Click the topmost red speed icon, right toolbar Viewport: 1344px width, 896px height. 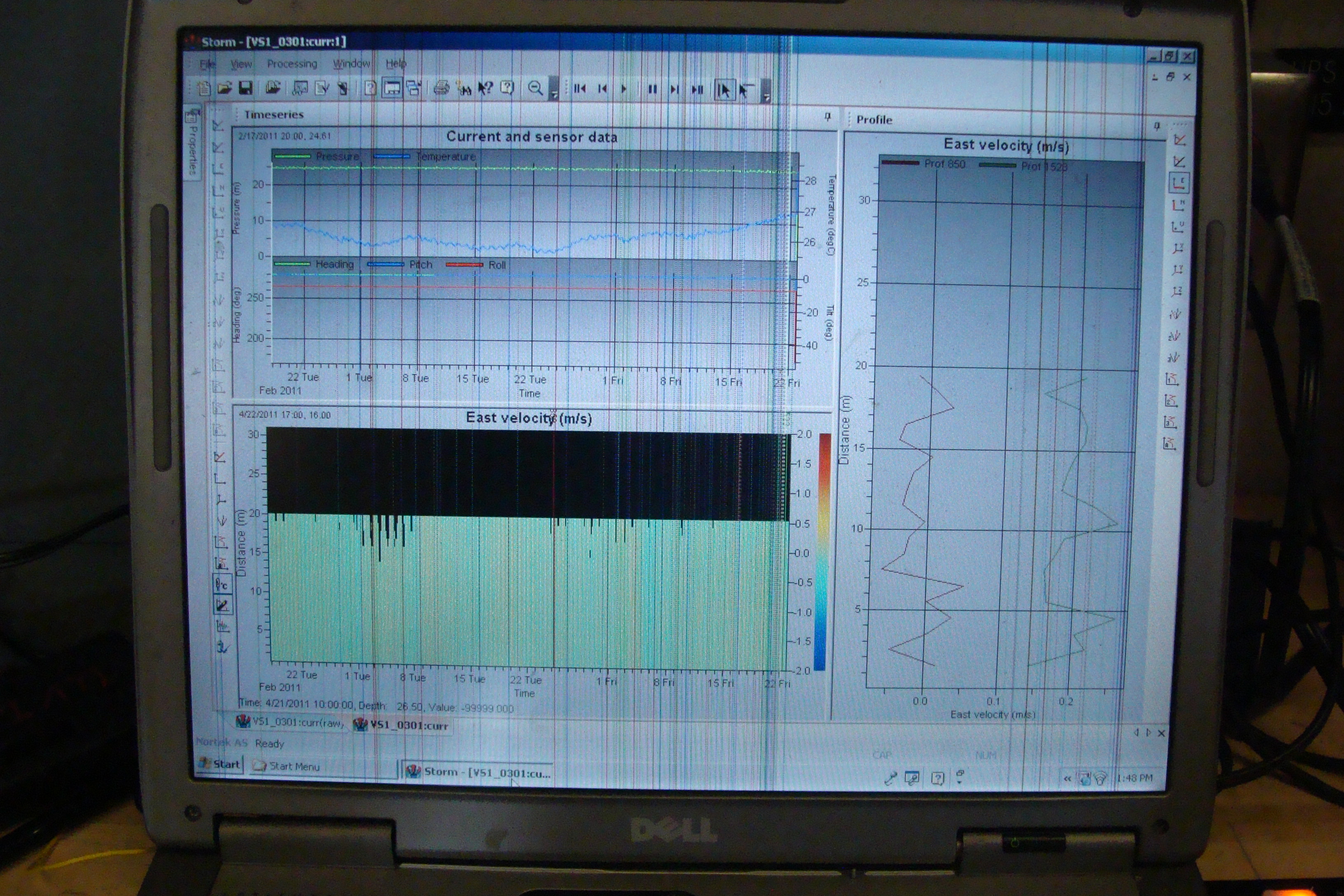(x=1179, y=140)
